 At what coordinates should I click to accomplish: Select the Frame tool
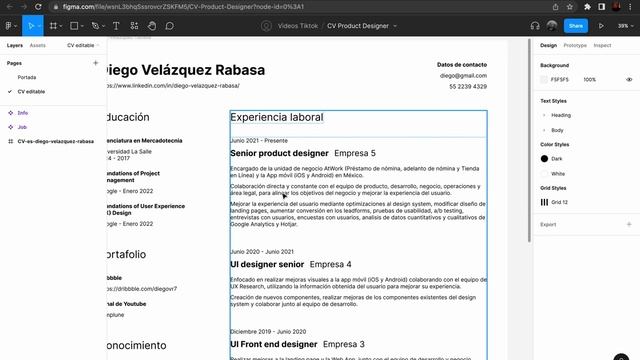[x=53, y=26]
